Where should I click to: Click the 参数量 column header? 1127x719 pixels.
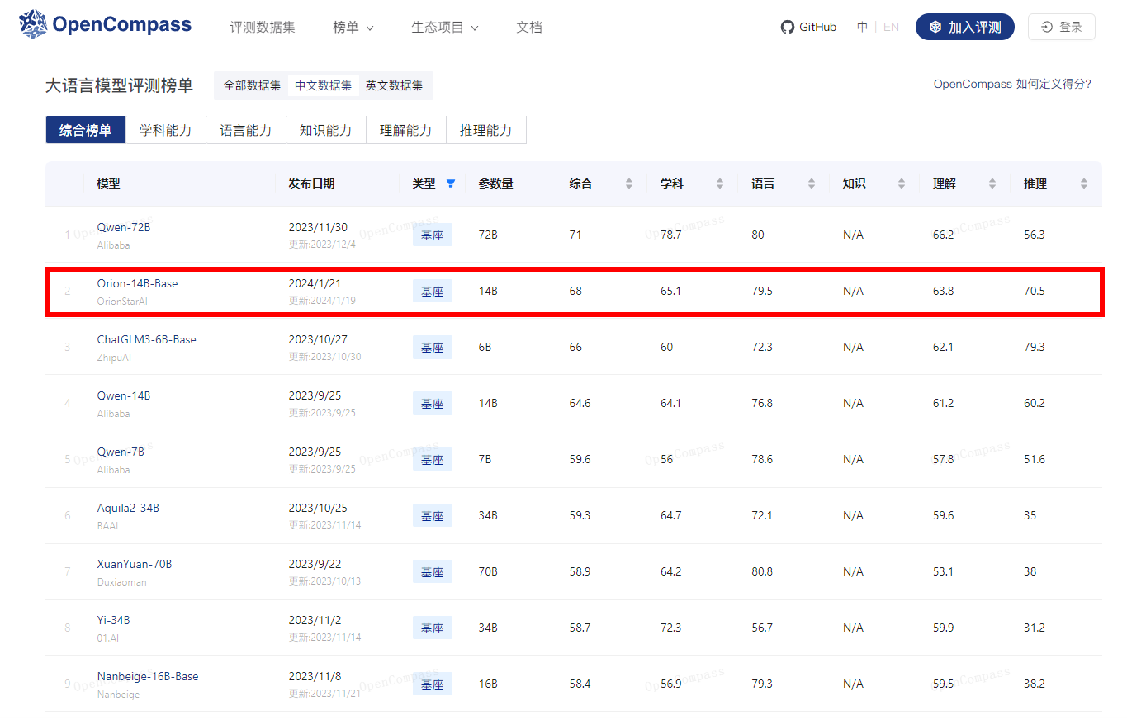point(496,183)
